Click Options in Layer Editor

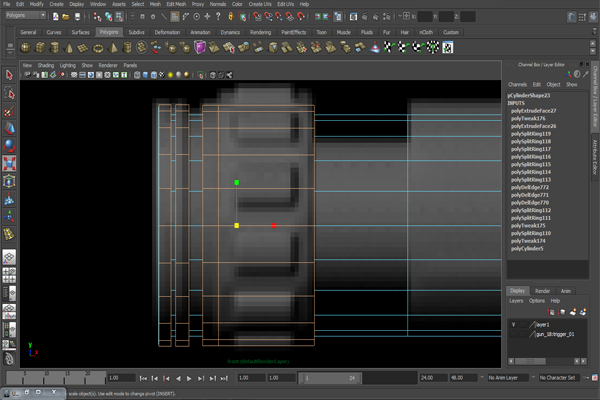(x=536, y=301)
